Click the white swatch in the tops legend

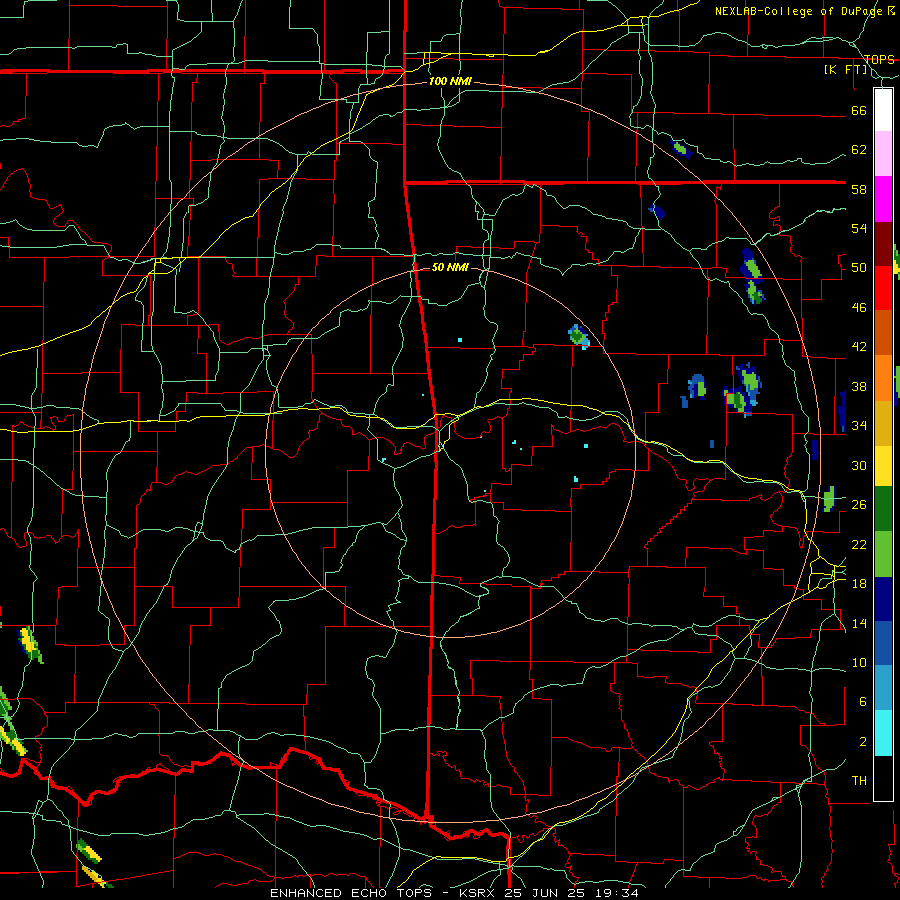(x=883, y=110)
